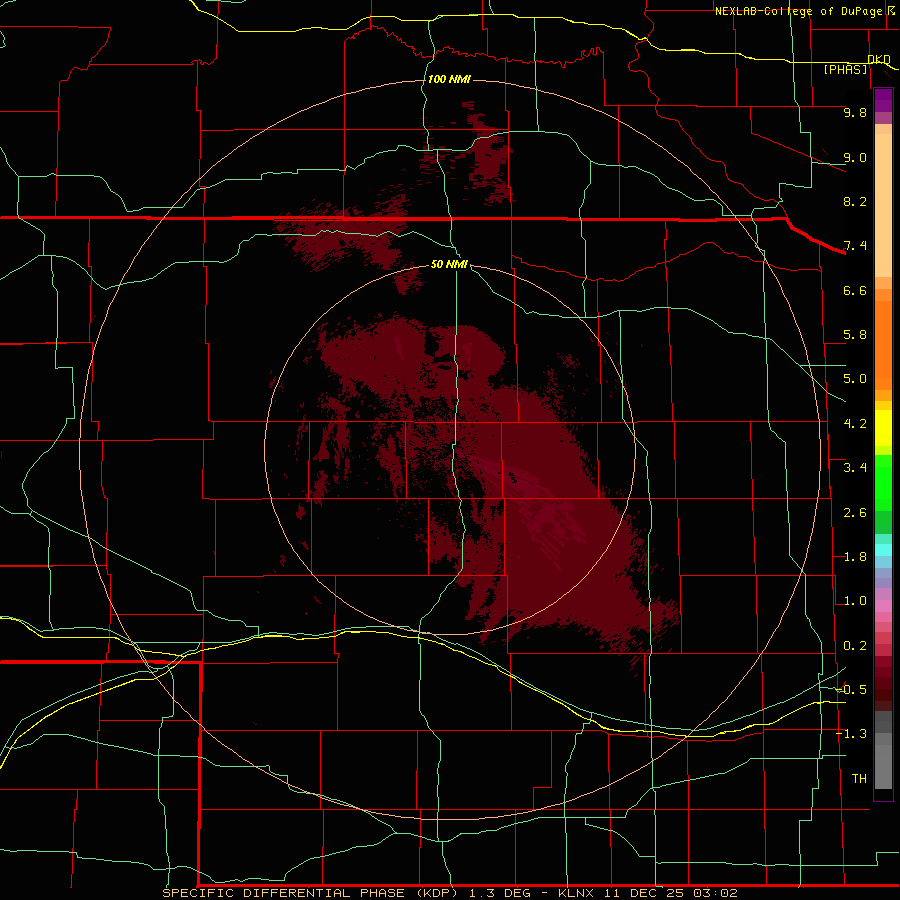Click the 'DKD' label above [PHAS]
This screenshot has height=900, width=900.
click(879, 59)
